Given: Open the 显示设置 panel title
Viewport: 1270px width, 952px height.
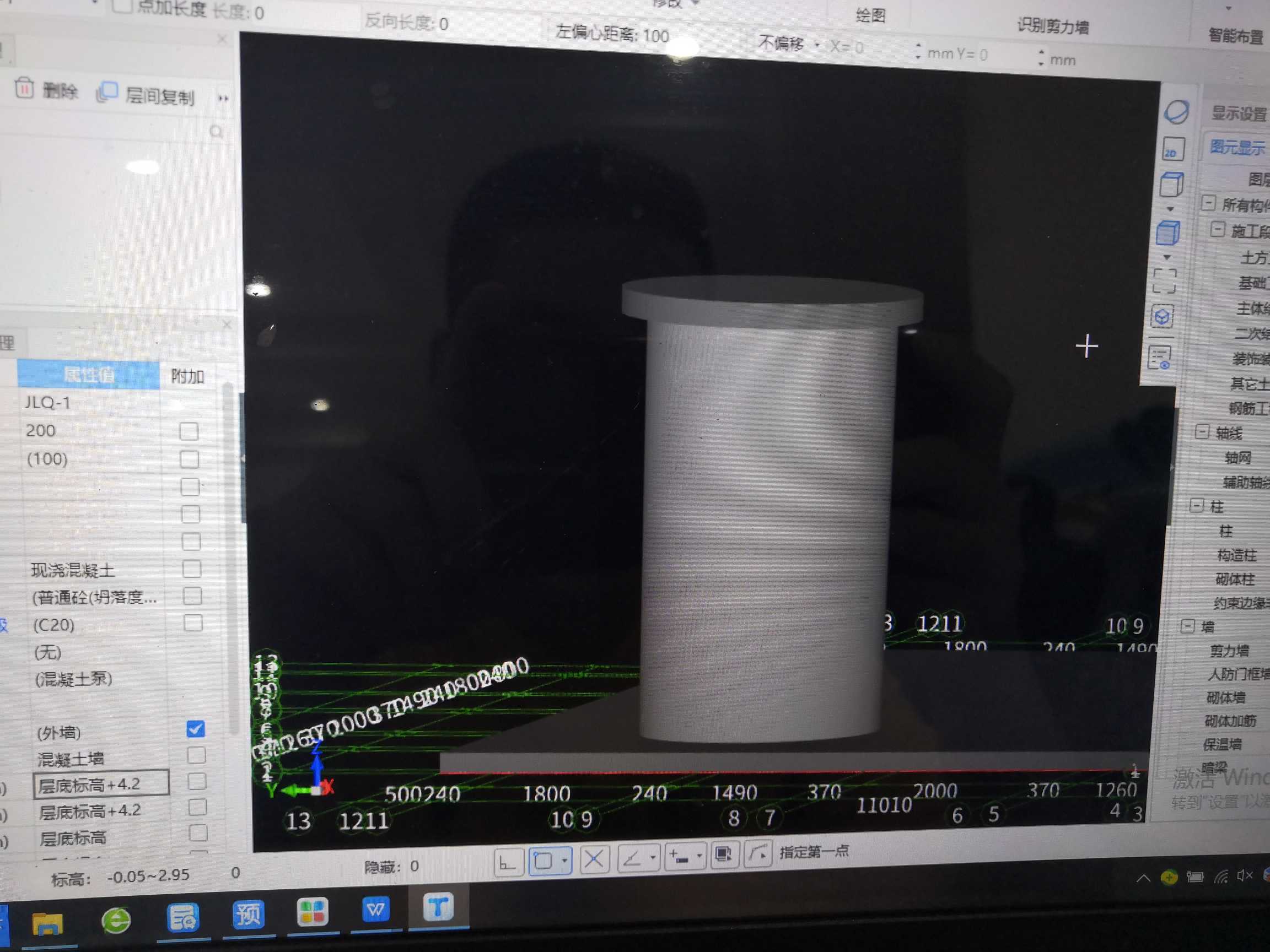Looking at the screenshot, I should 1239,113.
